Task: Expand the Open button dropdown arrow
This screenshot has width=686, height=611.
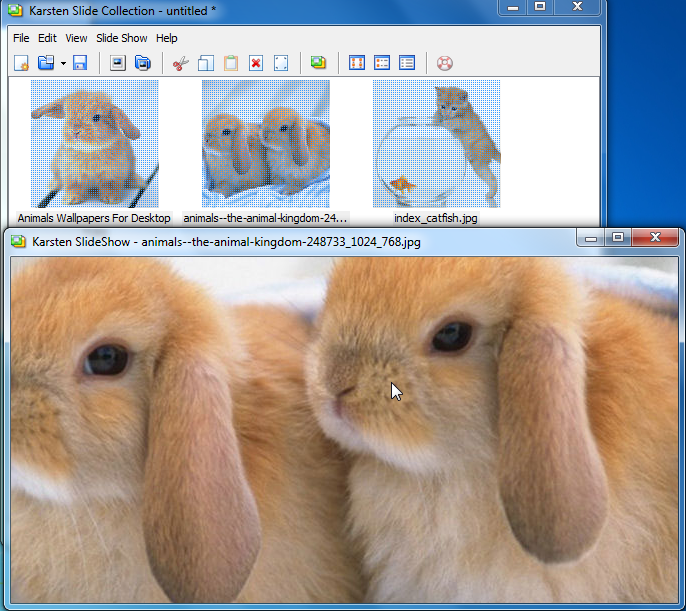Action: pyautogui.click(x=63, y=63)
